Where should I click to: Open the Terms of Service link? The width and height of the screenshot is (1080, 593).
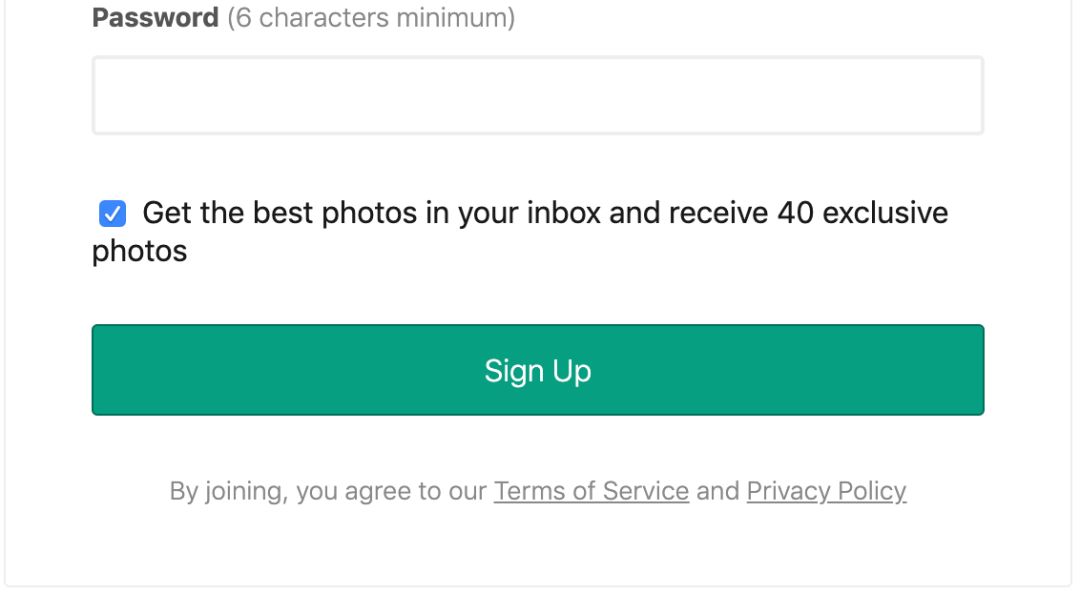[x=591, y=491]
